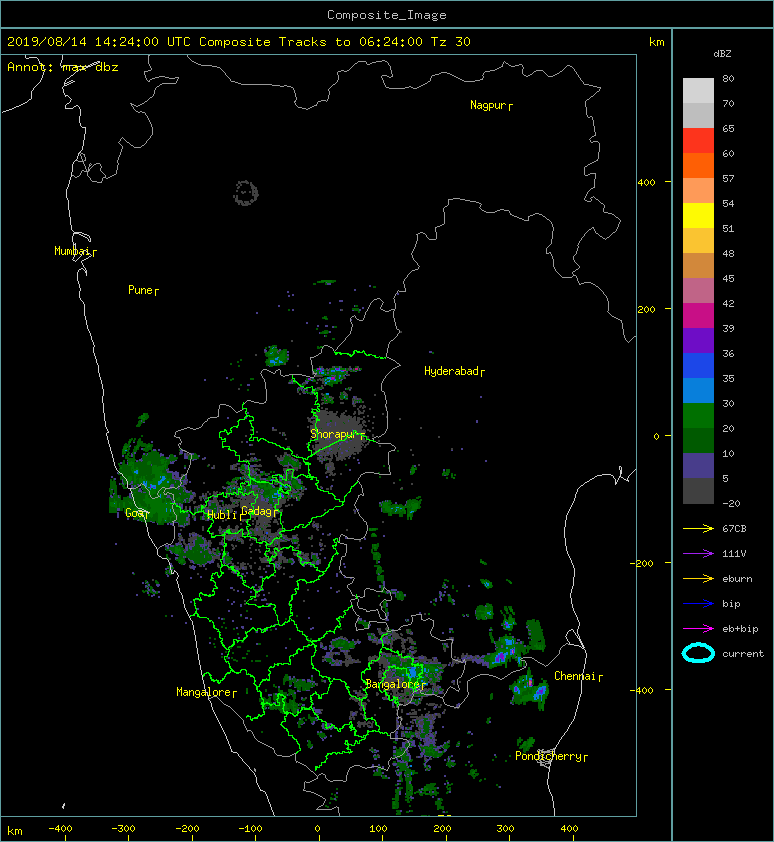774x842 pixels.
Task: Click the Hubli city label
Action: click(225, 515)
